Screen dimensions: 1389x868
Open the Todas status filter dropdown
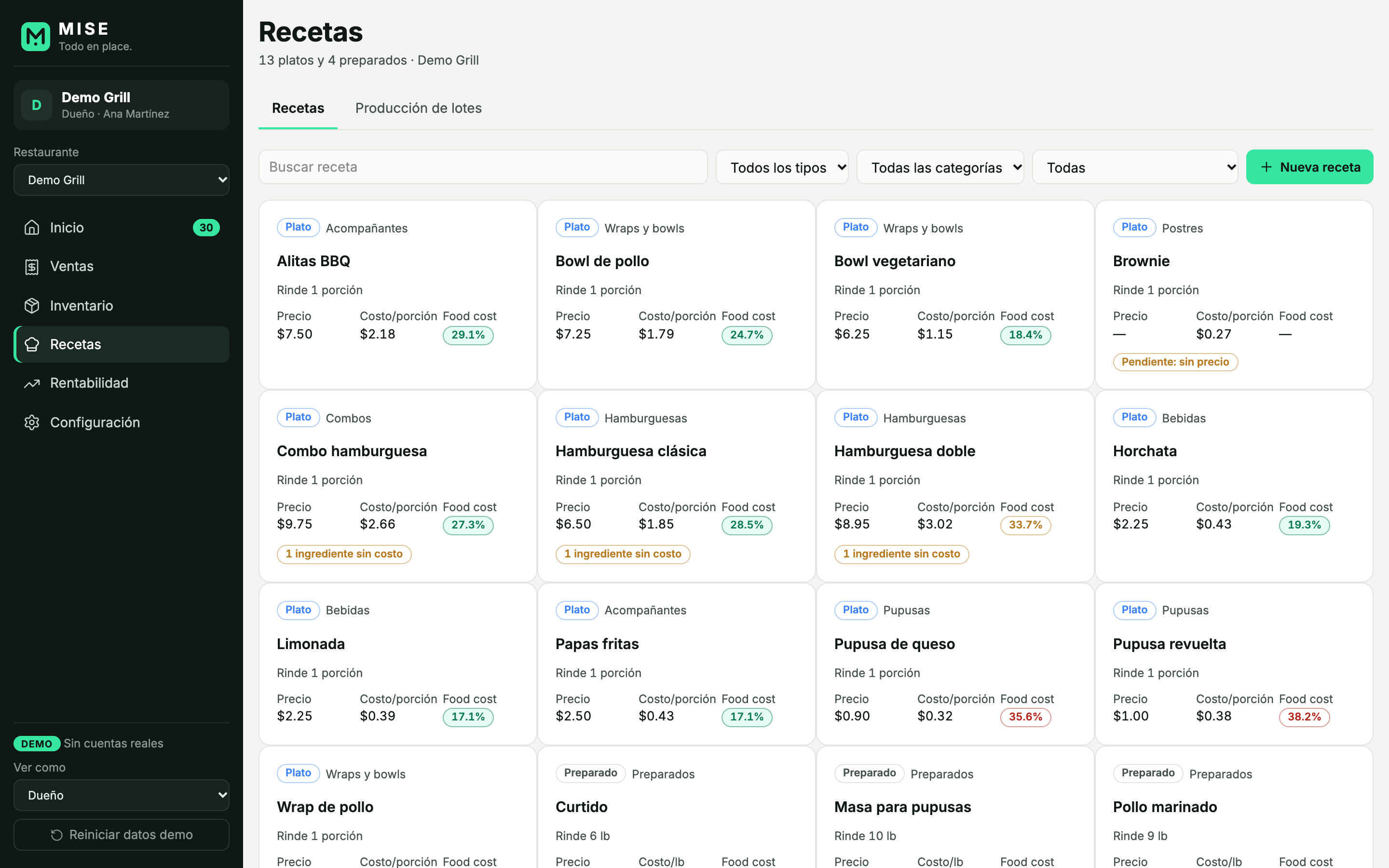(1135, 168)
